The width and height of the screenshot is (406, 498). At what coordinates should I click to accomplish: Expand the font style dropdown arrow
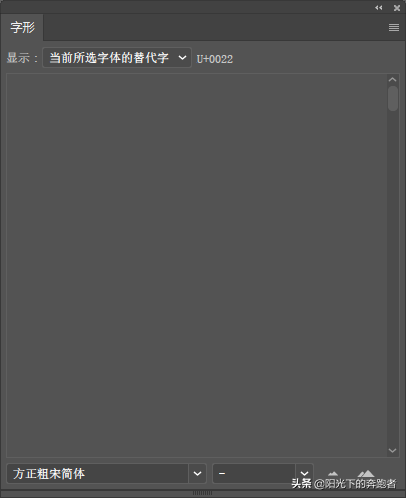pyautogui.click(x=304, y=473)
